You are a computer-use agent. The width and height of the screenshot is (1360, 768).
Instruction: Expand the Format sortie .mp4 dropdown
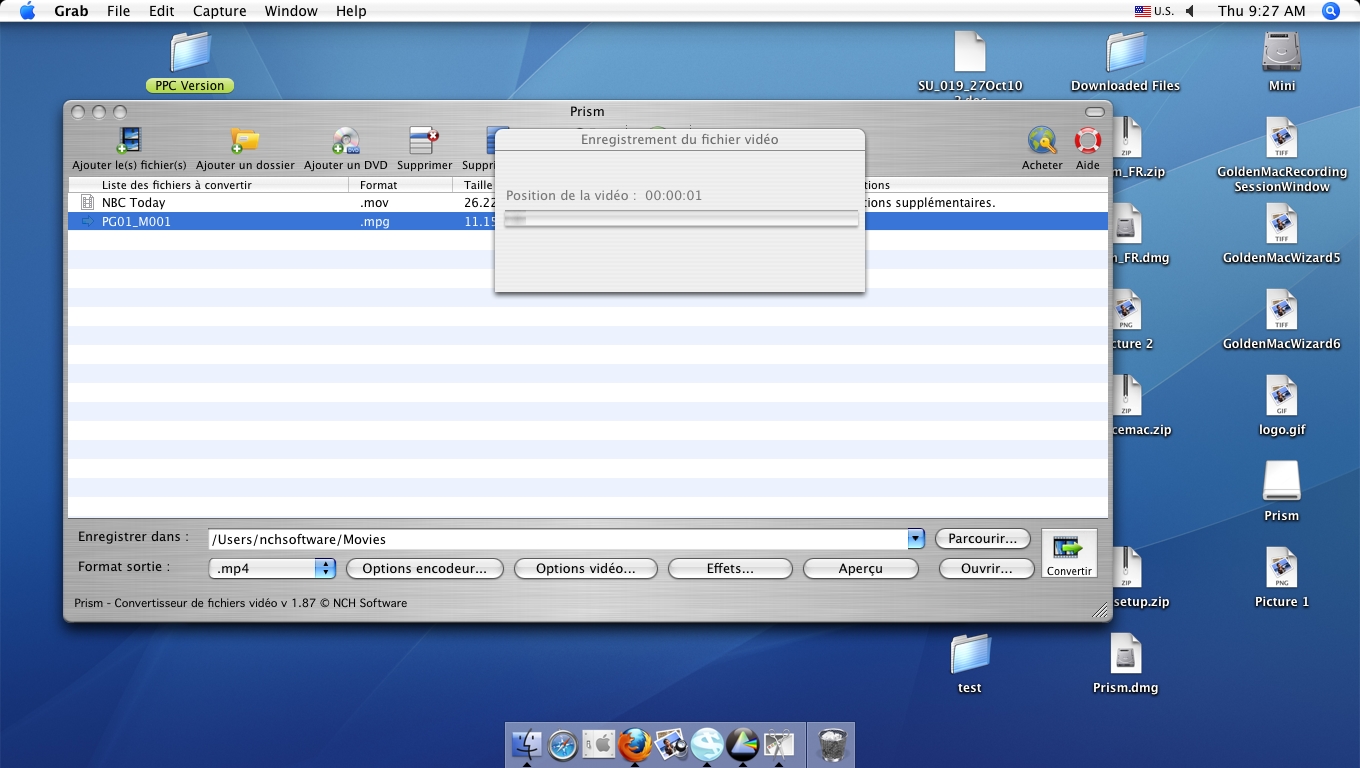pos(325,568)
